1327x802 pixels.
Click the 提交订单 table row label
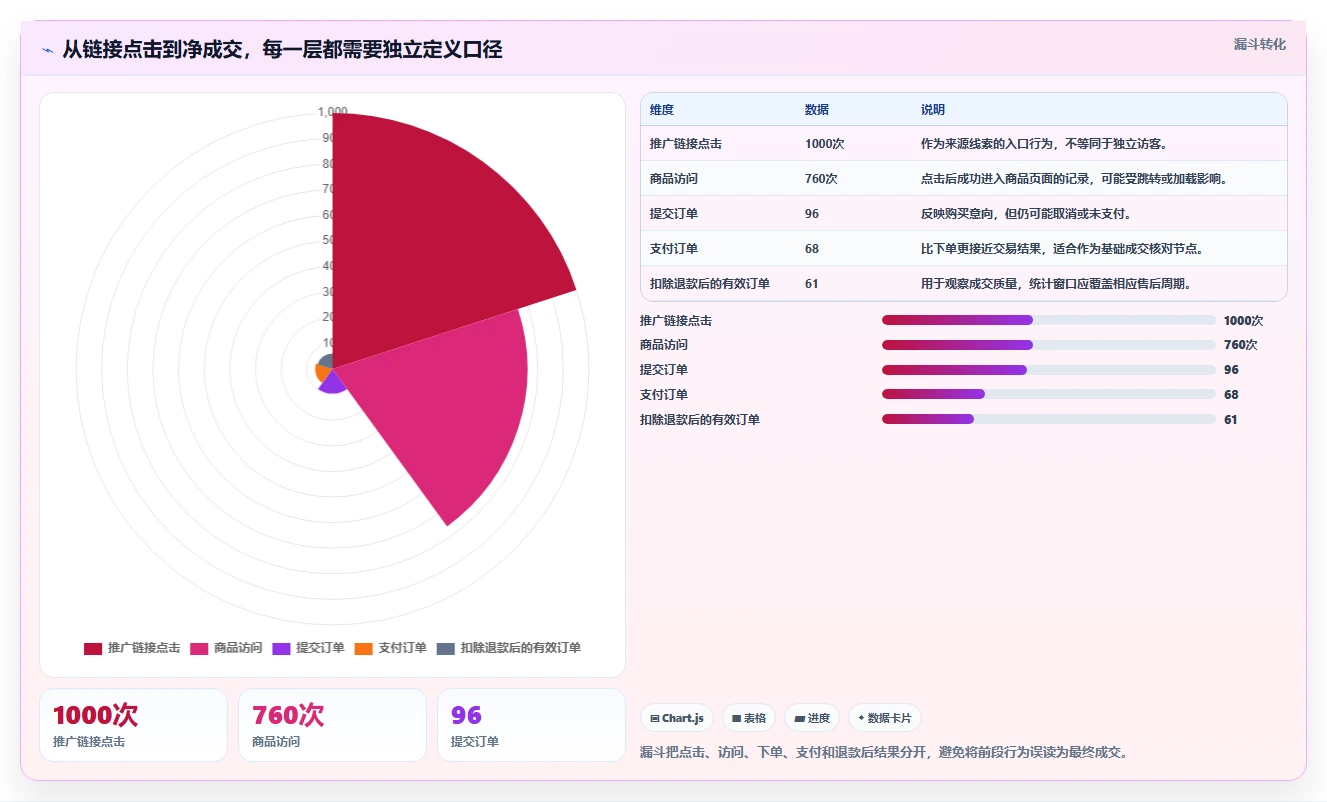[x=674, y=214]
